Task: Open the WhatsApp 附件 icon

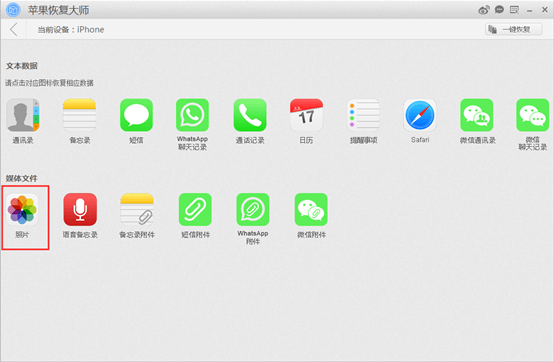Action: pos(253,210)
